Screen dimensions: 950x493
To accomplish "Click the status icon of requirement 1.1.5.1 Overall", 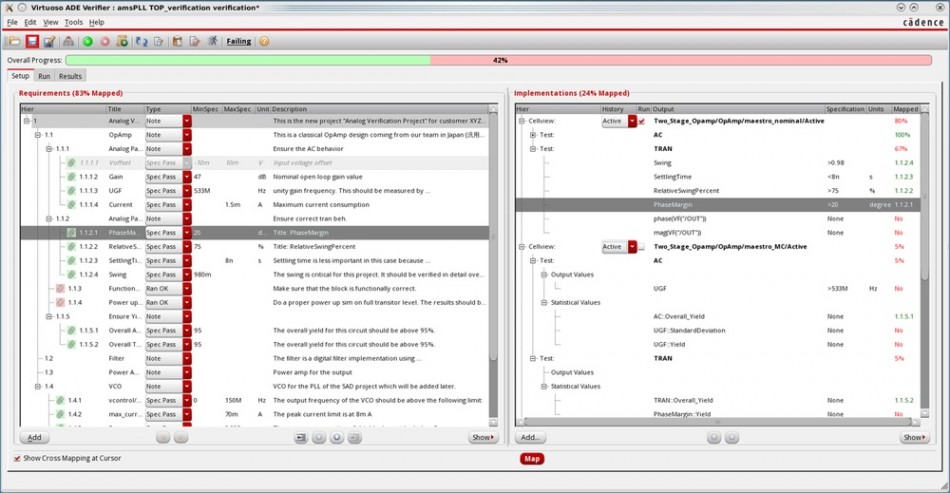I will [x=71, y=331].
